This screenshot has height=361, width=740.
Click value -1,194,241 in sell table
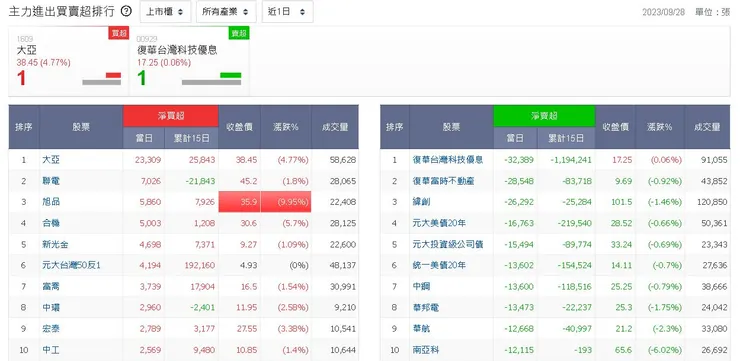coord(571,160)
